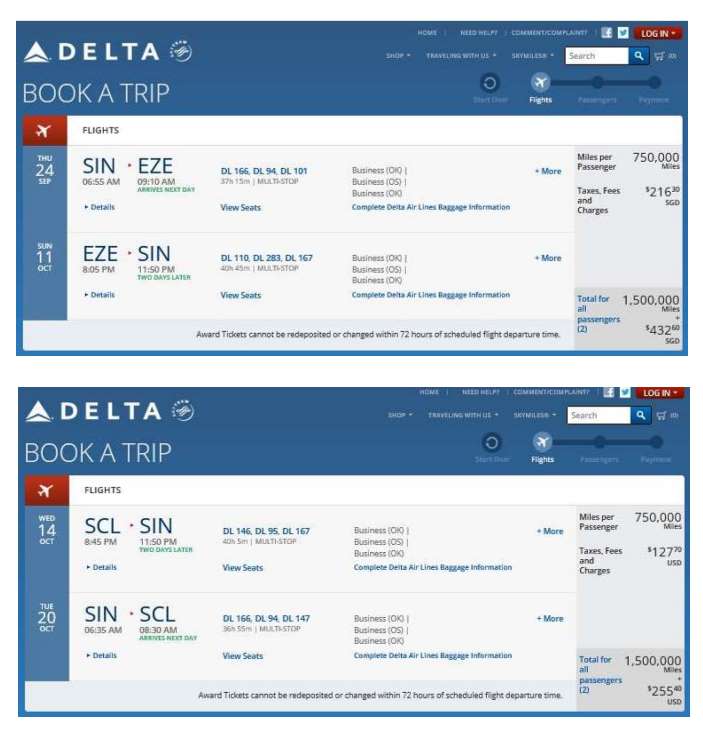Click the Flights airplane step icon above SCL–SIN flights

542,442
